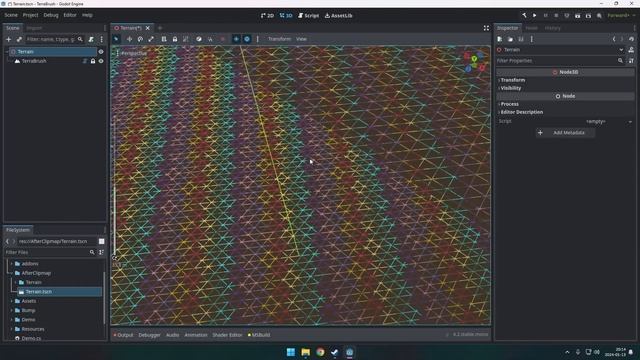The width and height of the screenshot is (640, 360).
Task: Open documentation for the Terrain object
Action: pos(631,50)
